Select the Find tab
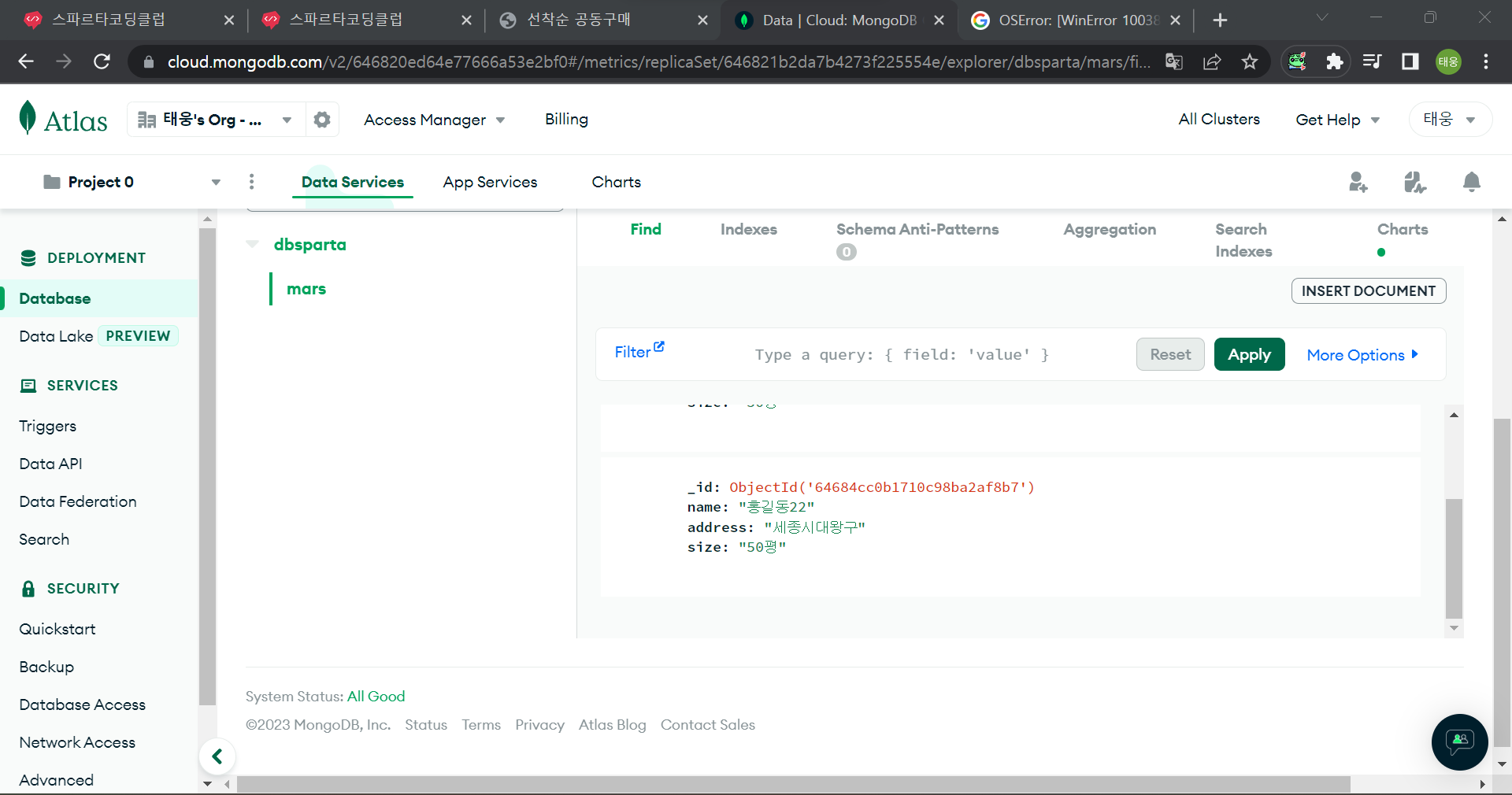The width and height of the screenshot is (1512, 795). point(646,229)
